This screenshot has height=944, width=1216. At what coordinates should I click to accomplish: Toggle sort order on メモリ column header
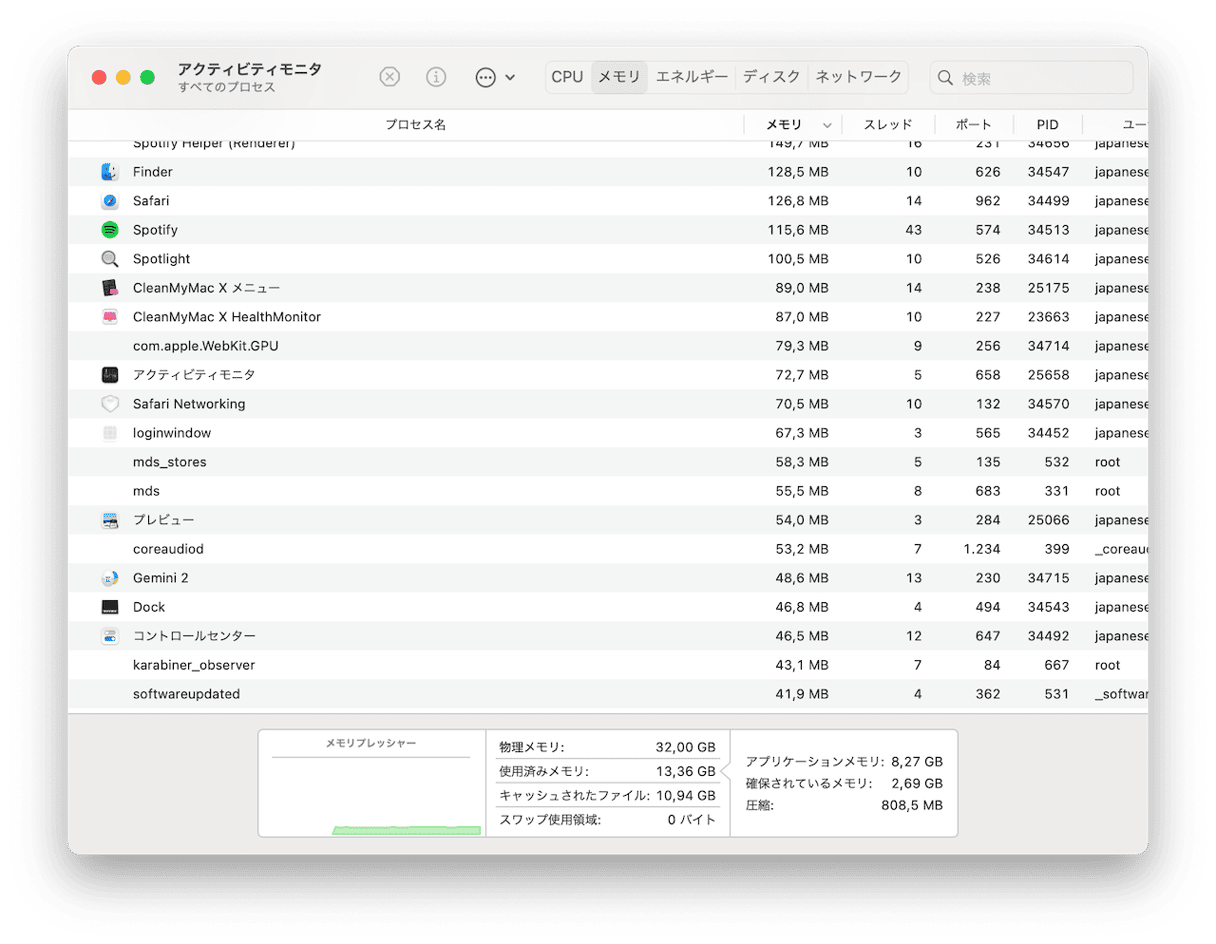(784, 125)
